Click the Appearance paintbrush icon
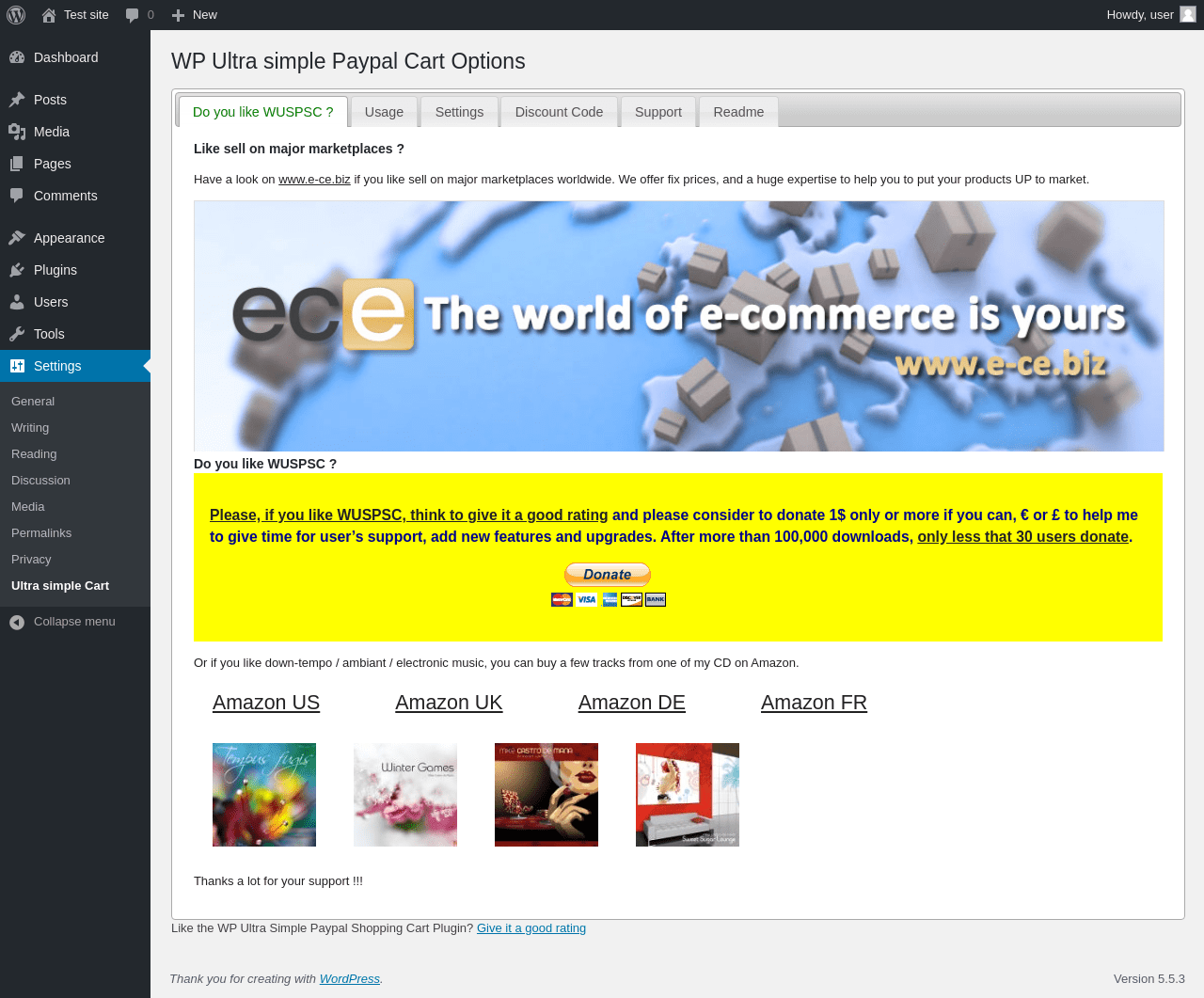 tap(17, 238)
